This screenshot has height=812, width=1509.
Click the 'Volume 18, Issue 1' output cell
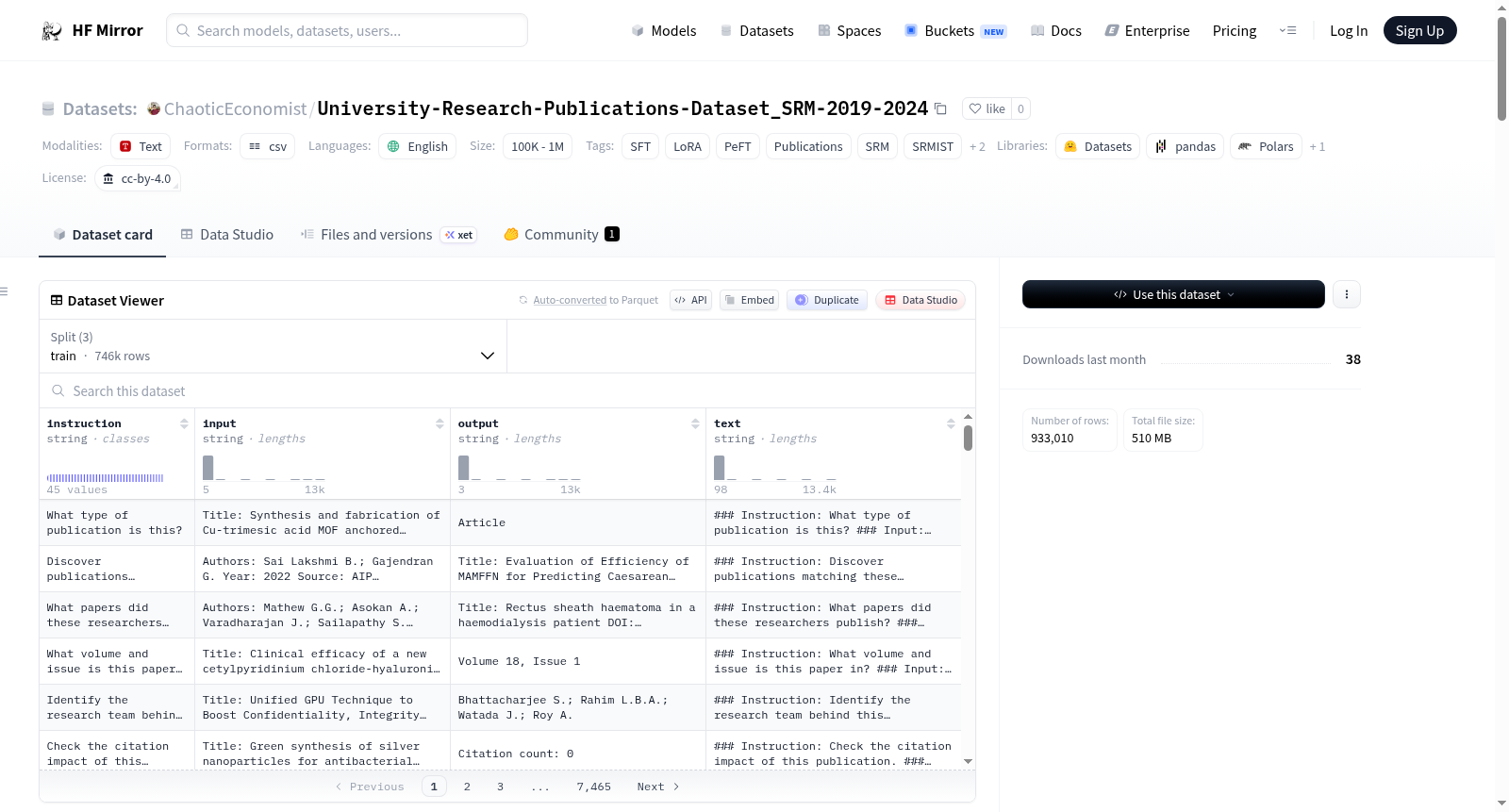click(578, 661)
